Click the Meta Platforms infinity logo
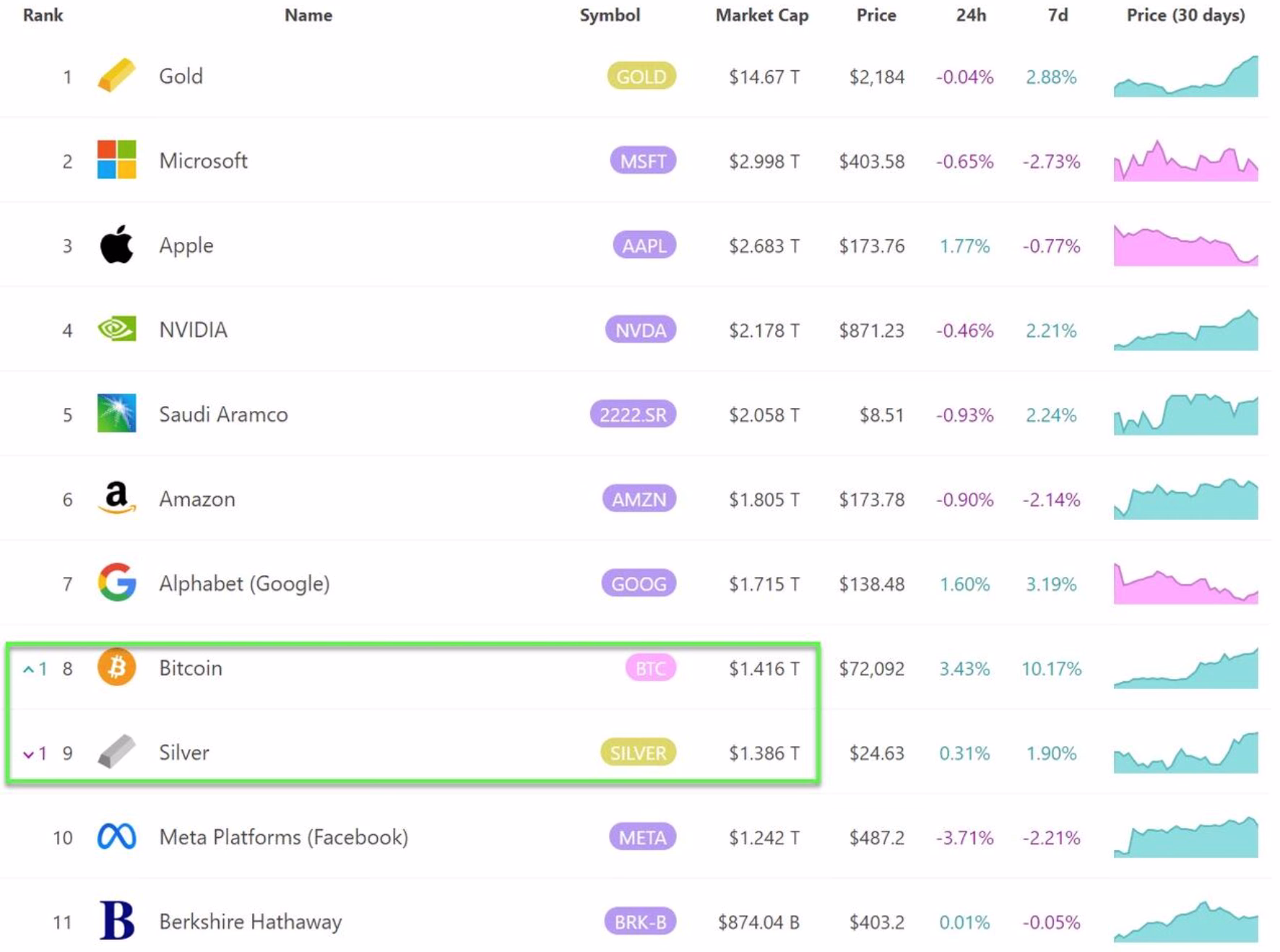Viewport: 1280px width, 952px height. [x=116, y=836]
